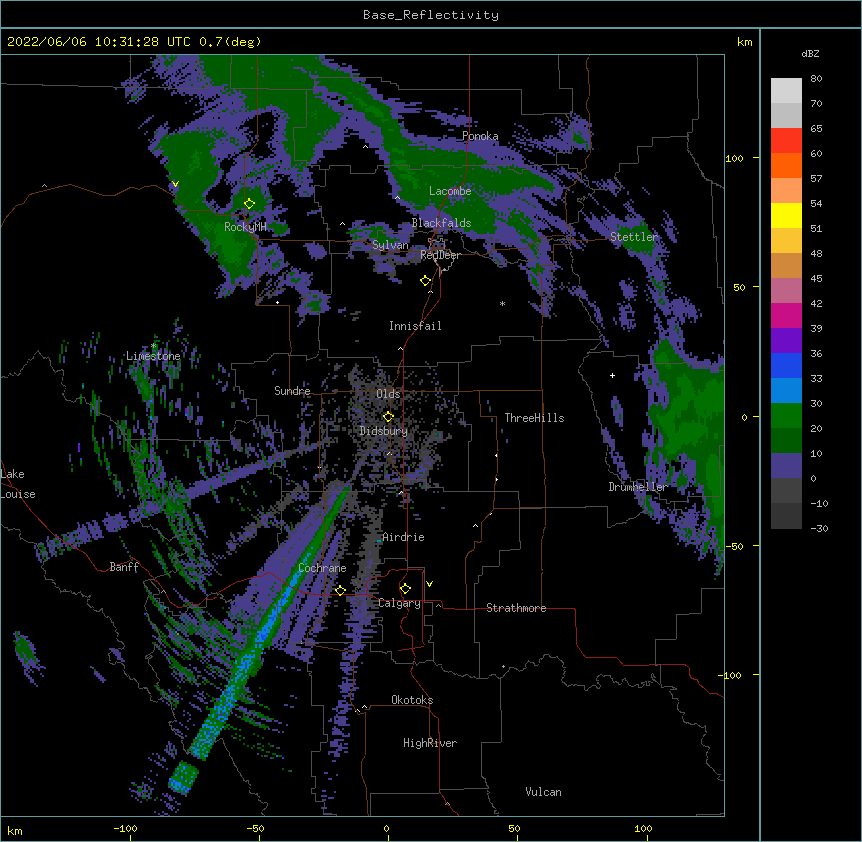This screenshot has height=842, width=862.
Task: Click the km unit label at top right
Action: [x=744, y=42]
